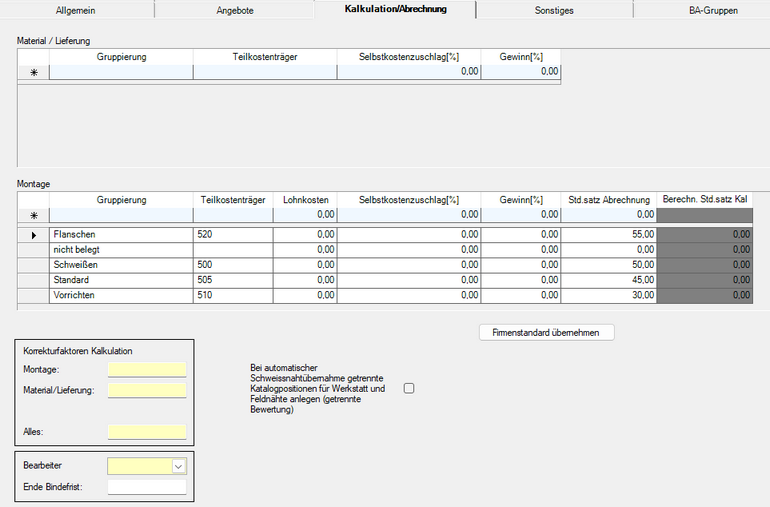Switch to the Allgemein tab

76,10
